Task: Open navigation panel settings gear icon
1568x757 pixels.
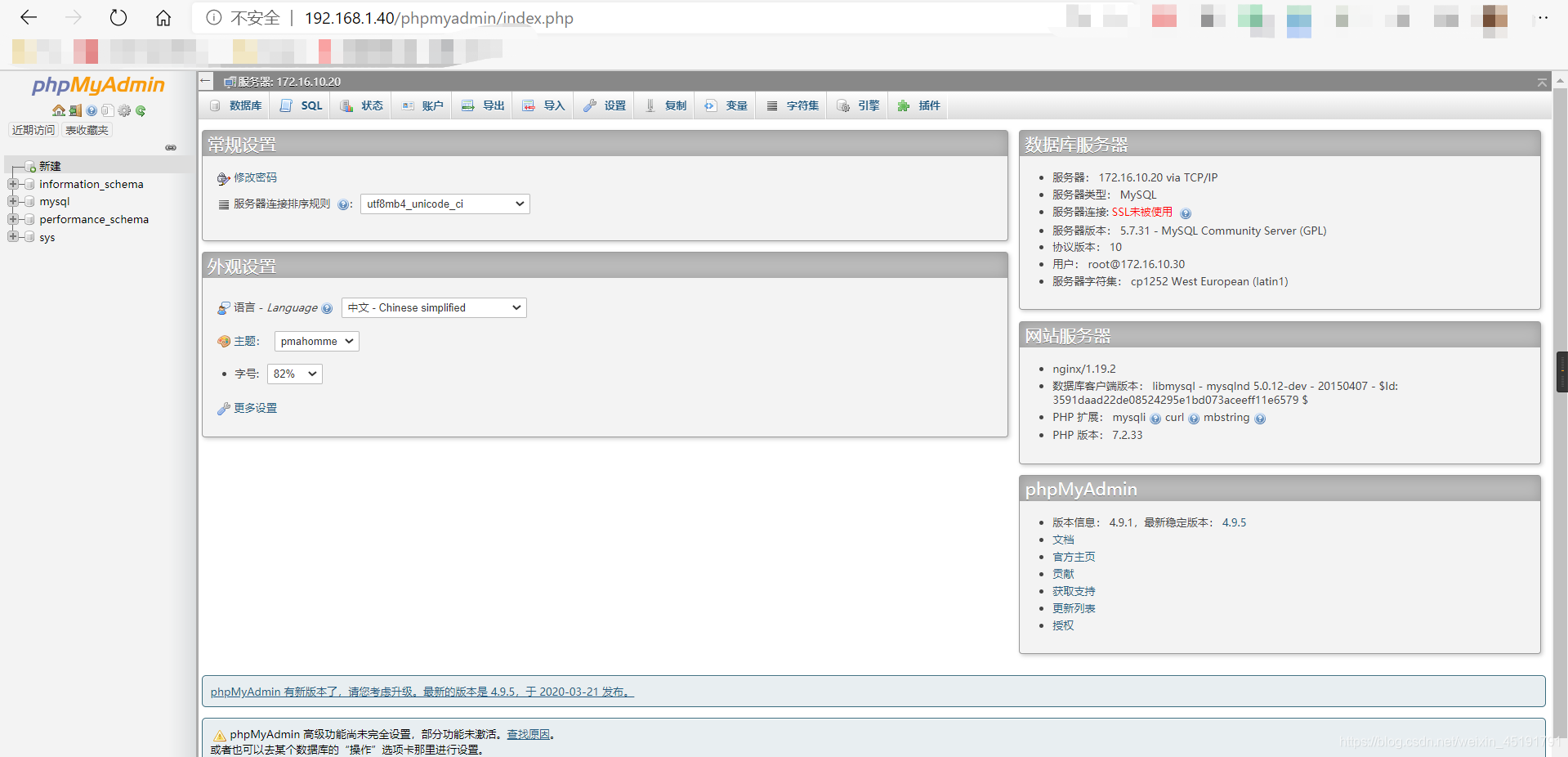Action: [x=124, y=110]
